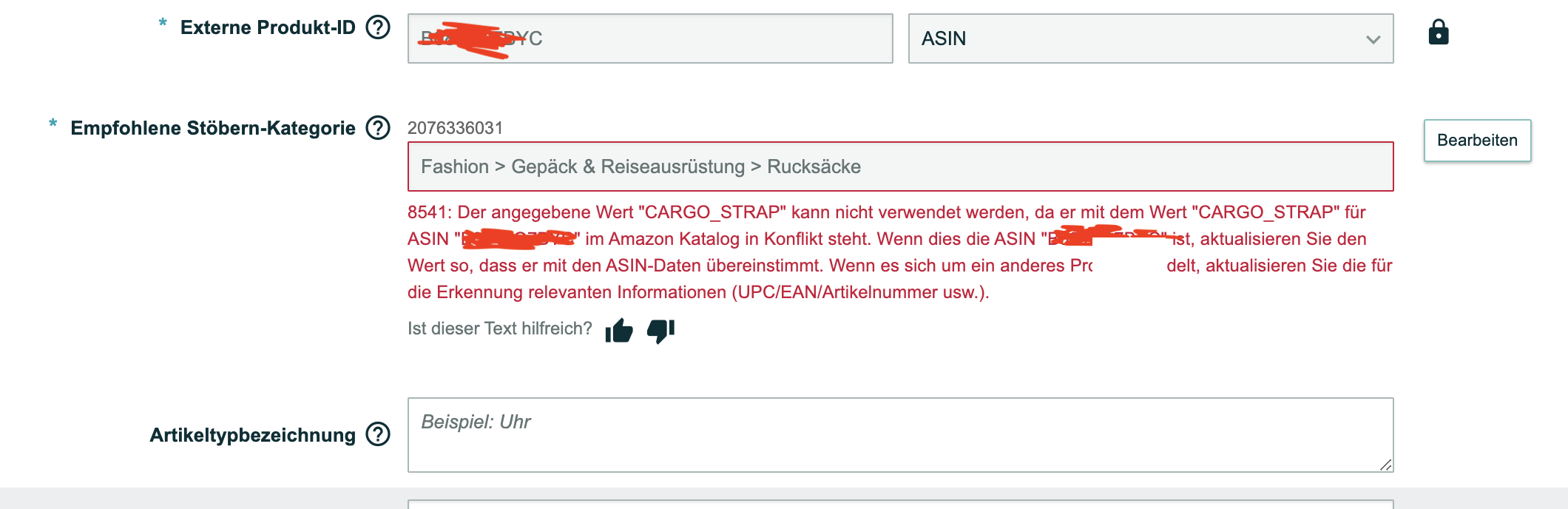Open the ASIN product ID type dropdown
Screen dimensions: 1568x509
(x=1150, y=38)
